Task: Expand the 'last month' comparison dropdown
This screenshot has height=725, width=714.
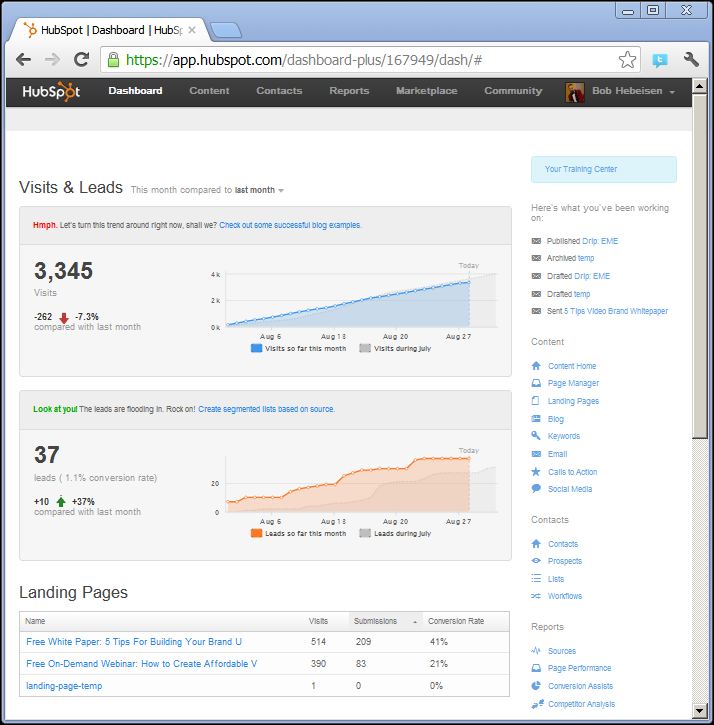Action: (x=259, y=190)
